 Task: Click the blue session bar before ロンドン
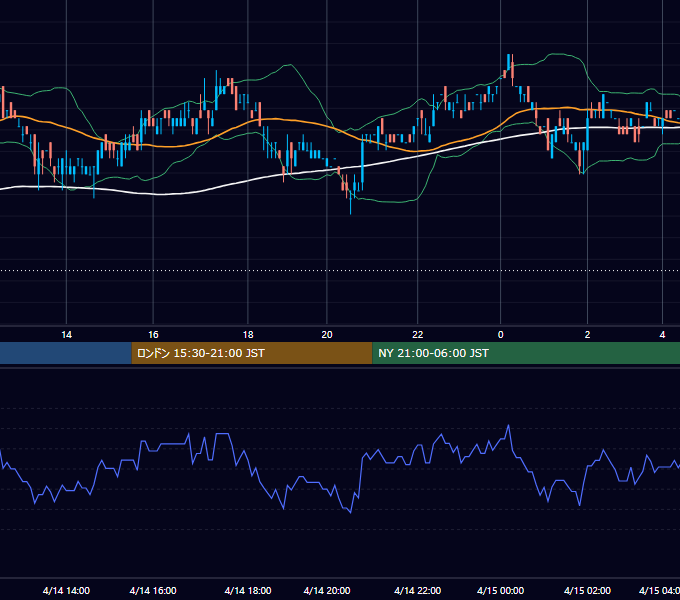click(x=66, y=353)
